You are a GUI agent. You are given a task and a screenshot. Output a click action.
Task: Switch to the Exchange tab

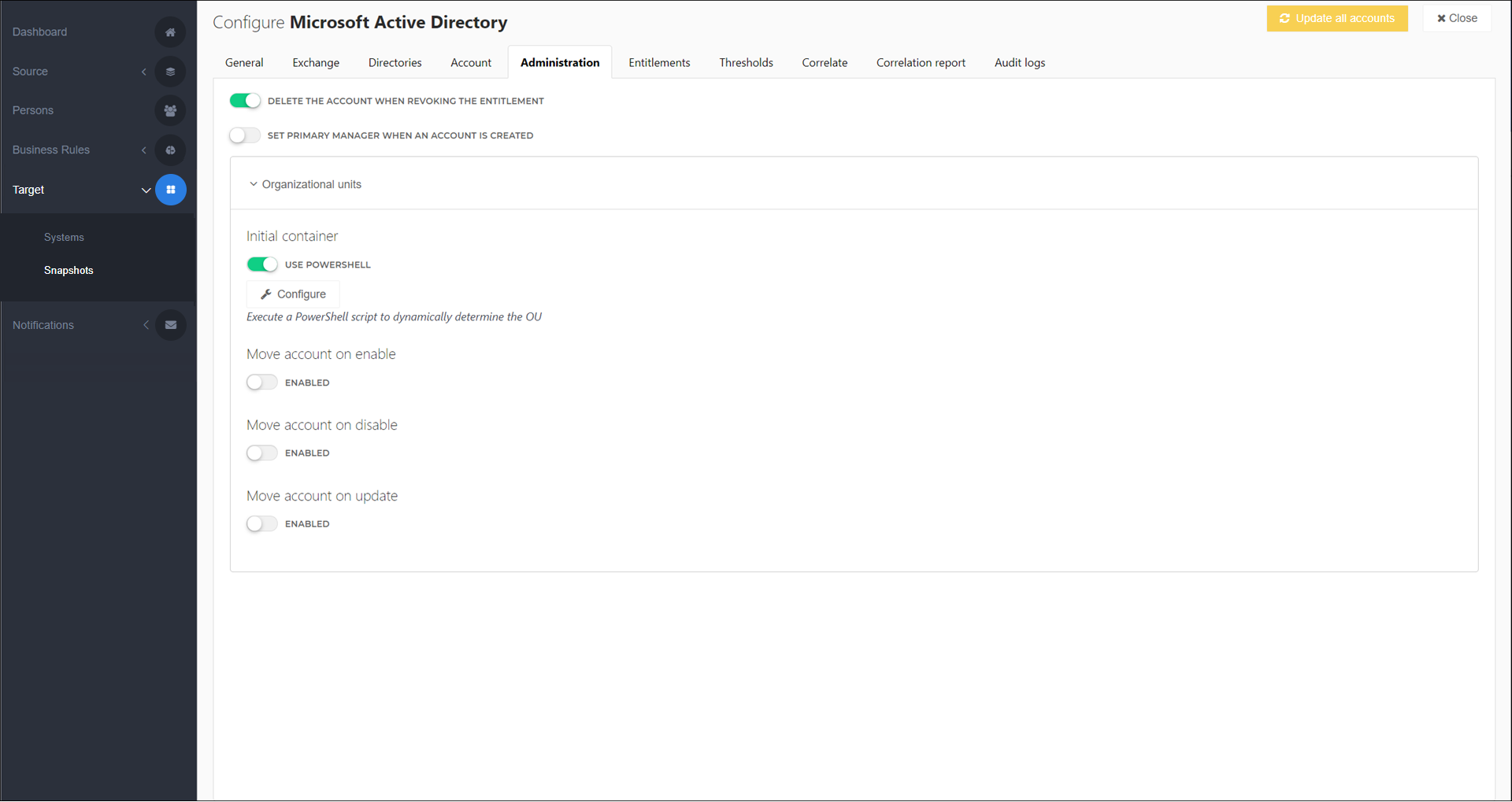click(316, 63)
